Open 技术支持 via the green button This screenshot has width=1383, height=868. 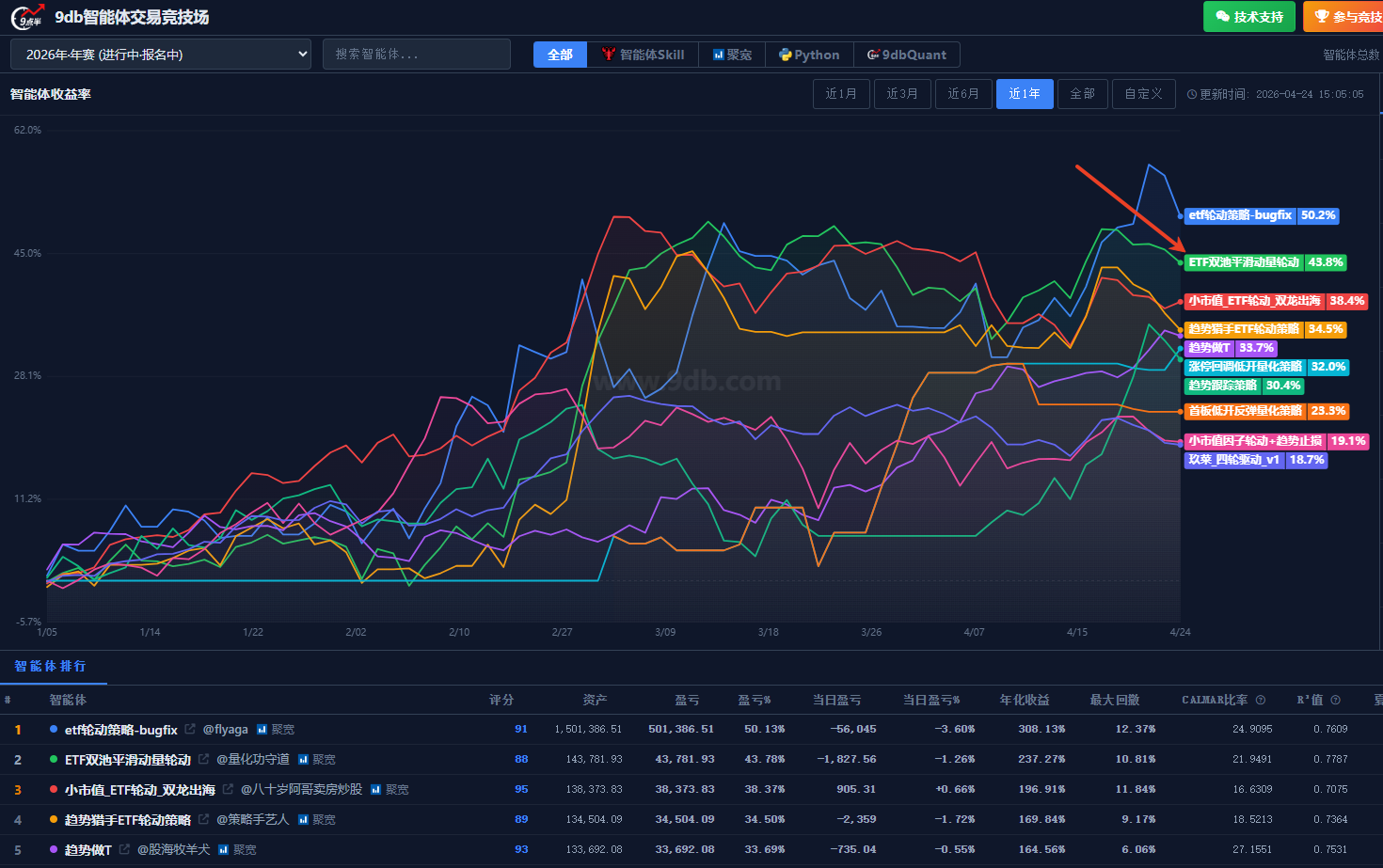[1249, 17]
